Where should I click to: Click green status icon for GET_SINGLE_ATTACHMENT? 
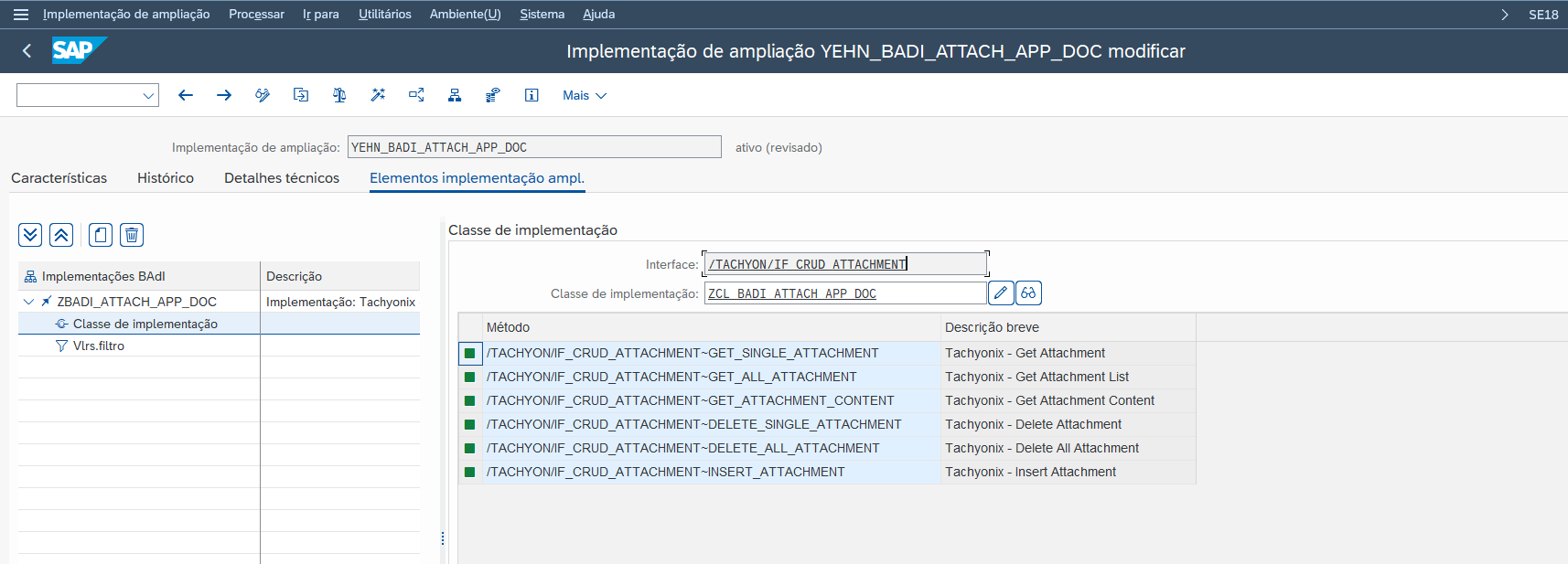[470, 353]
